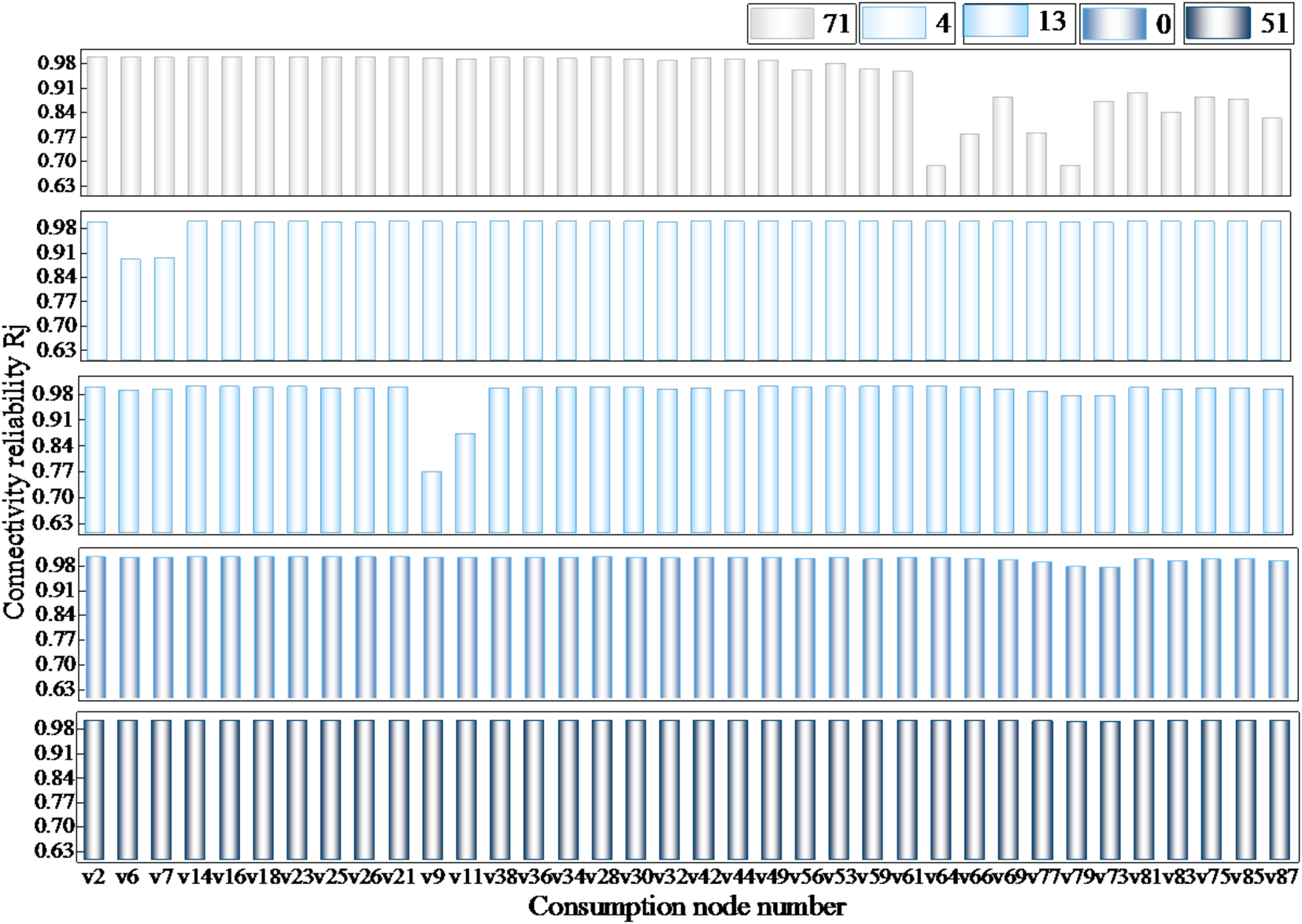Click the v2 label on the x-axis
Image resolution: width=1302 pixels, height=924 pixels.
[x=94, y=877]
